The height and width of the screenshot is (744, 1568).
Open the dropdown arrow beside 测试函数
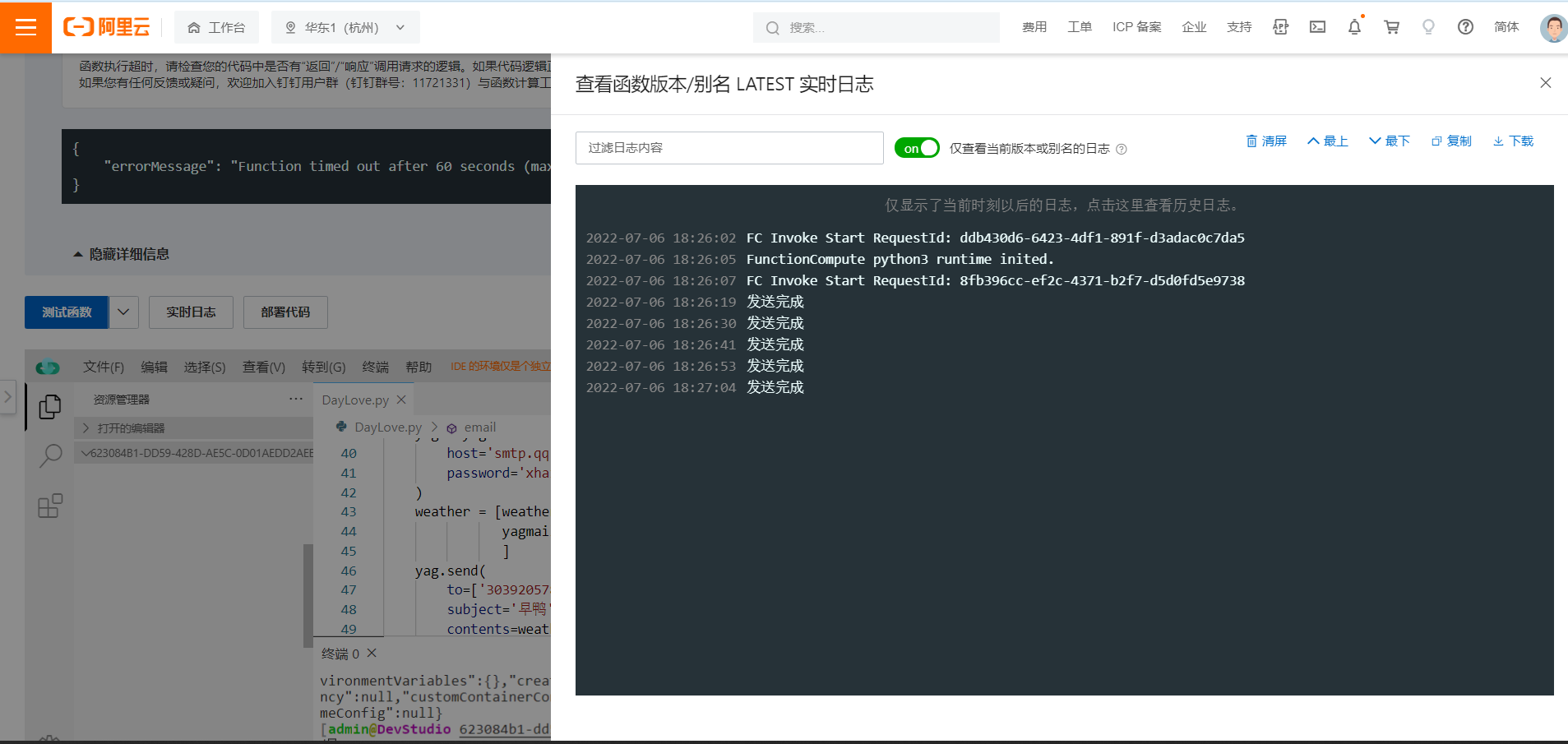(x=123, y=312)
